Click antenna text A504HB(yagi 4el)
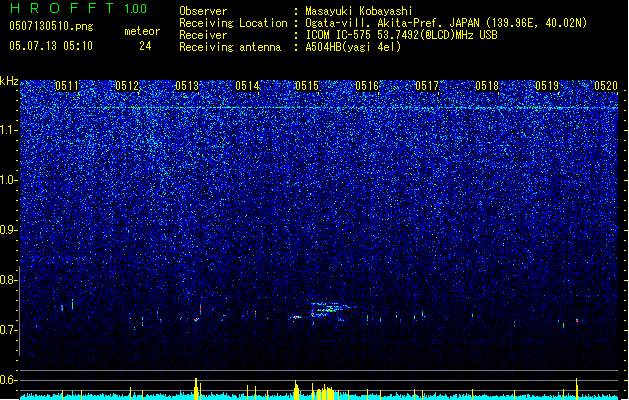 coord(353,47)
